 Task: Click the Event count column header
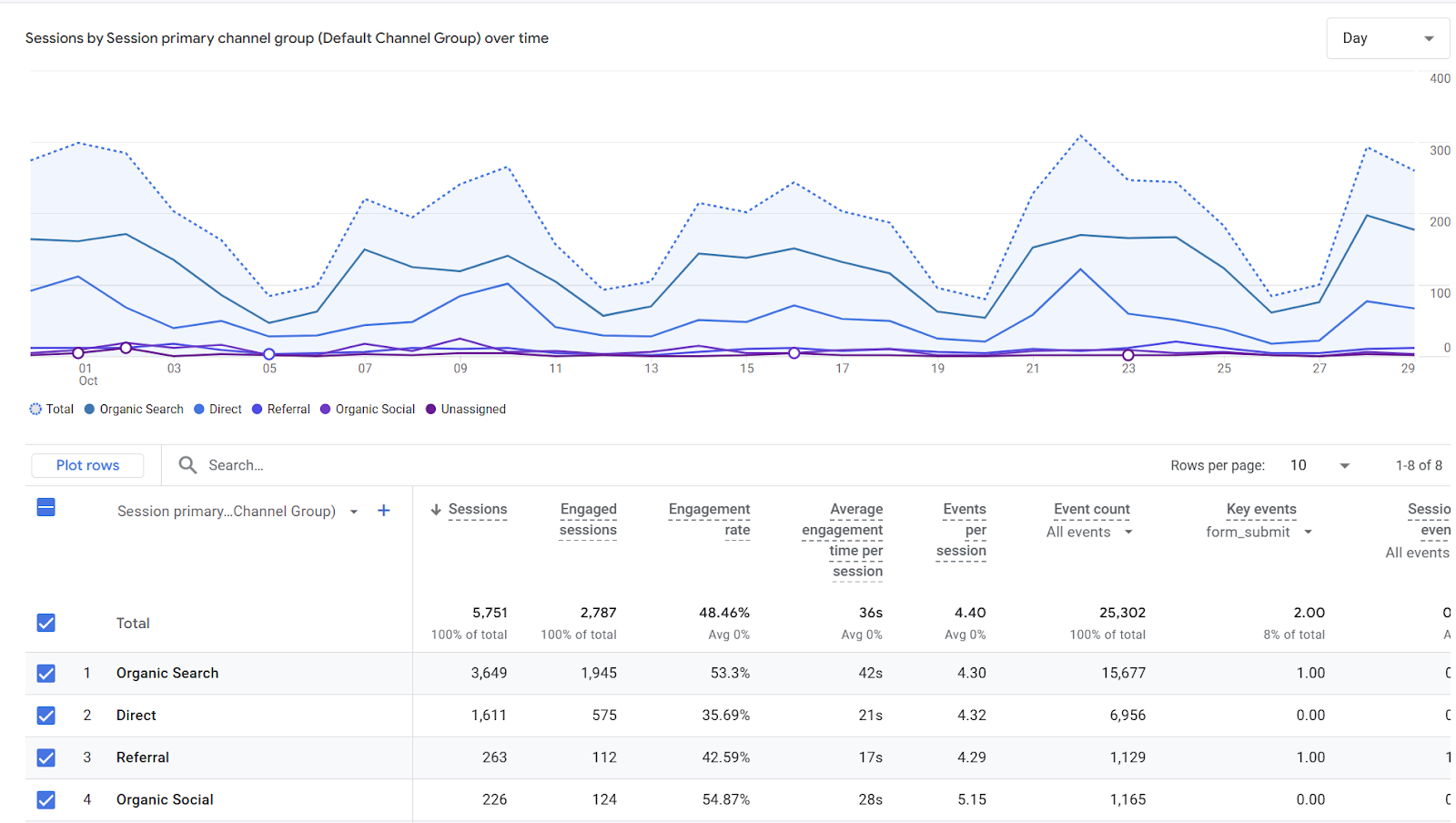[1092, 510]
